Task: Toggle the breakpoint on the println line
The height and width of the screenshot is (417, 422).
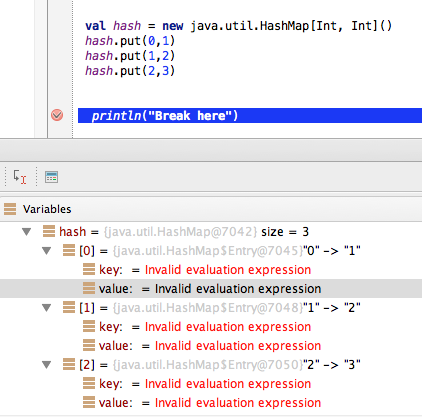Action: coord(57,115)
